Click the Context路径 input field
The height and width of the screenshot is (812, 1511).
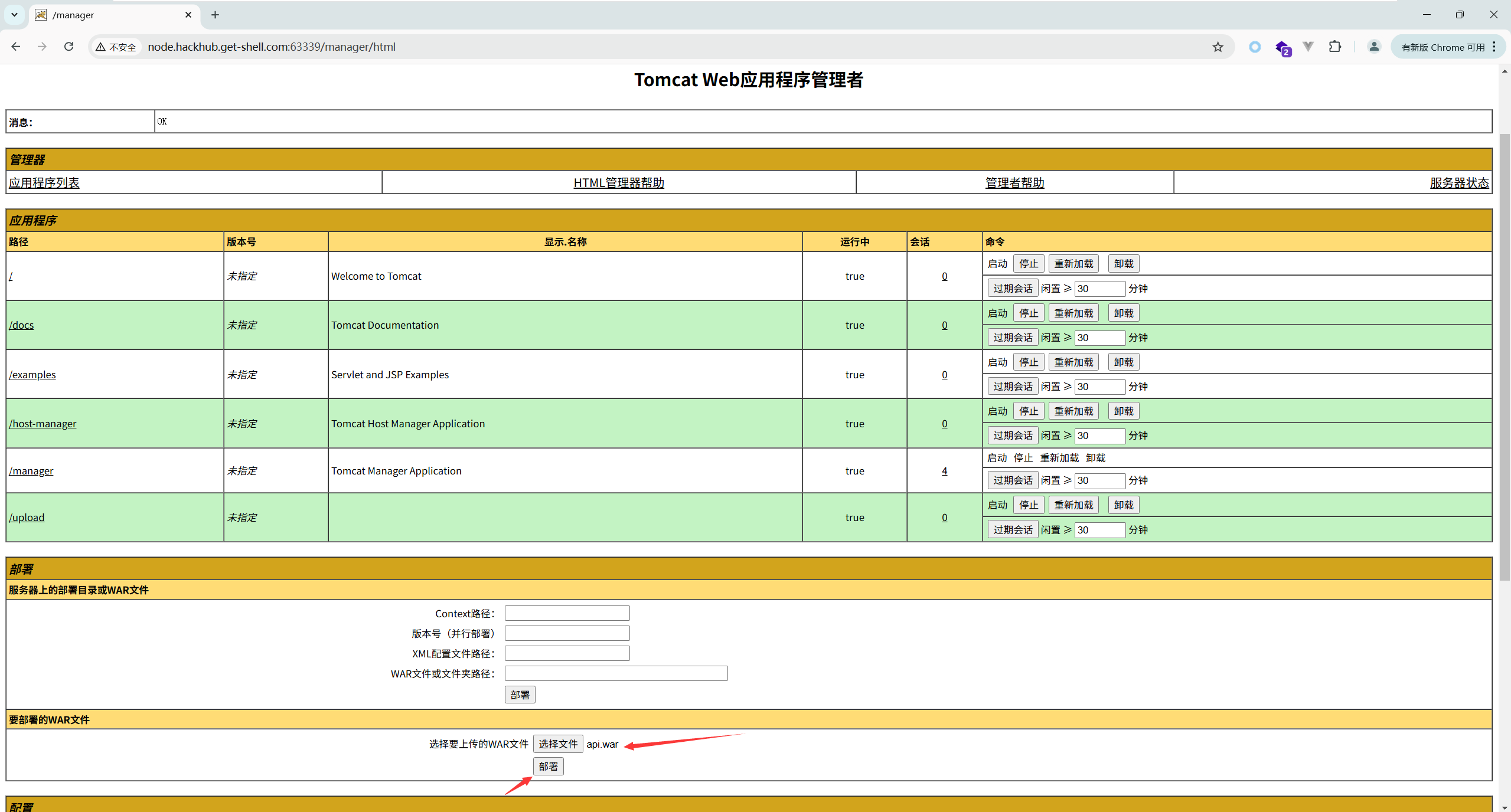[x=566, y=613]
